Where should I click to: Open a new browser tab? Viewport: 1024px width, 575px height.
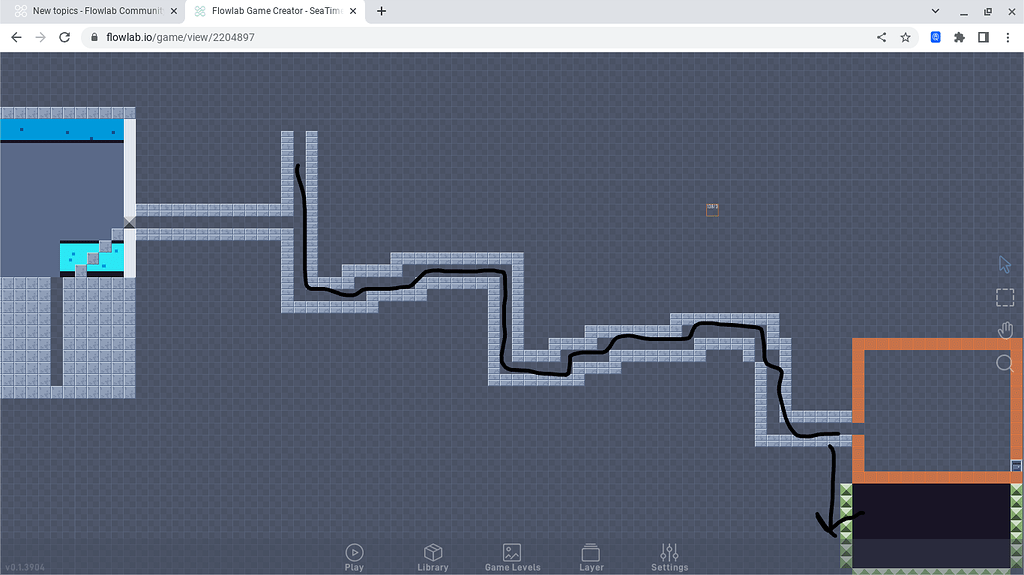point(381,11)
